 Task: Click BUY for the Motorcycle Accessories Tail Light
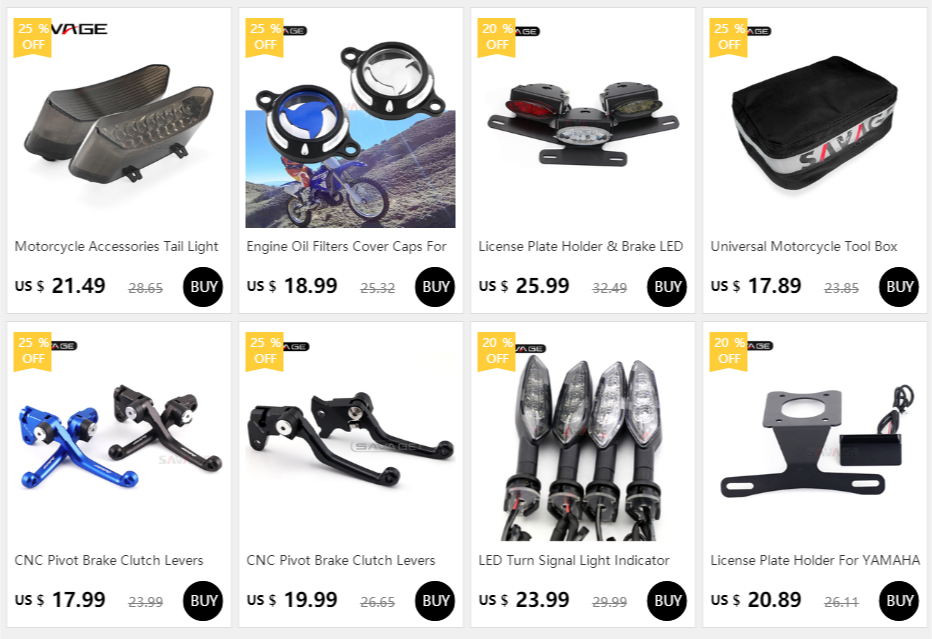203,287
